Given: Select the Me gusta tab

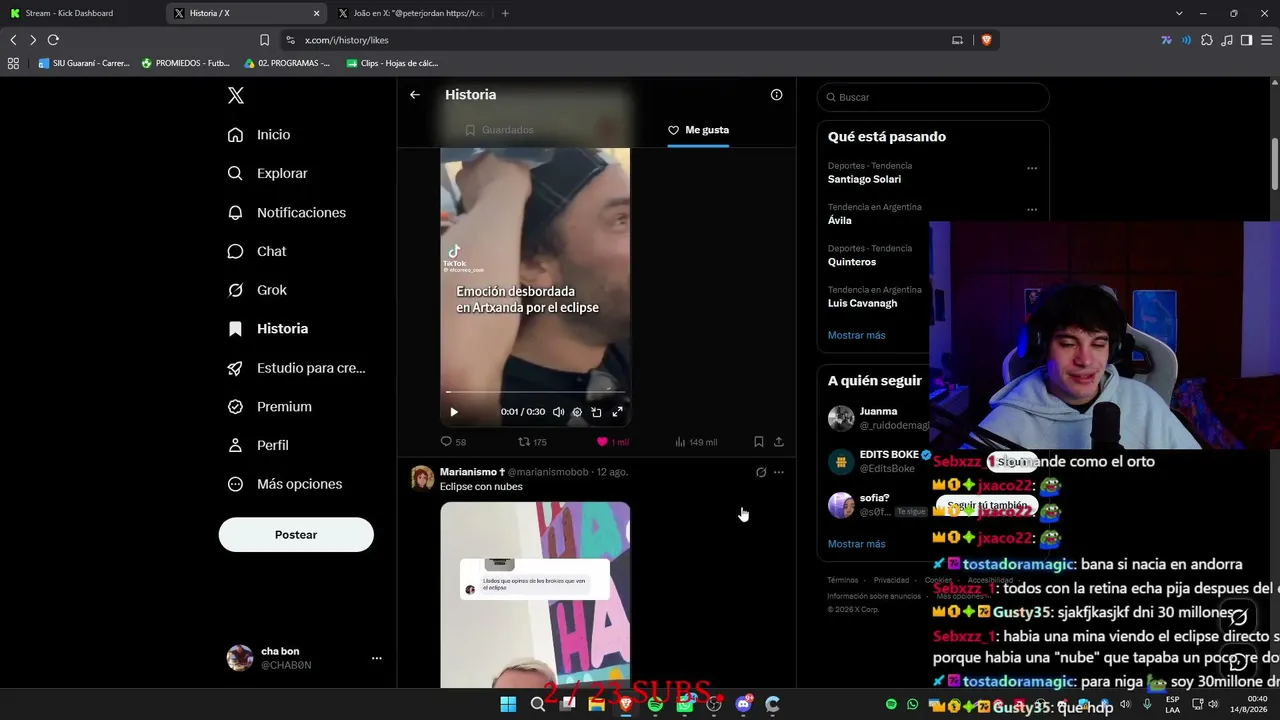Looking at the screenshot, I should pos(698,130).
